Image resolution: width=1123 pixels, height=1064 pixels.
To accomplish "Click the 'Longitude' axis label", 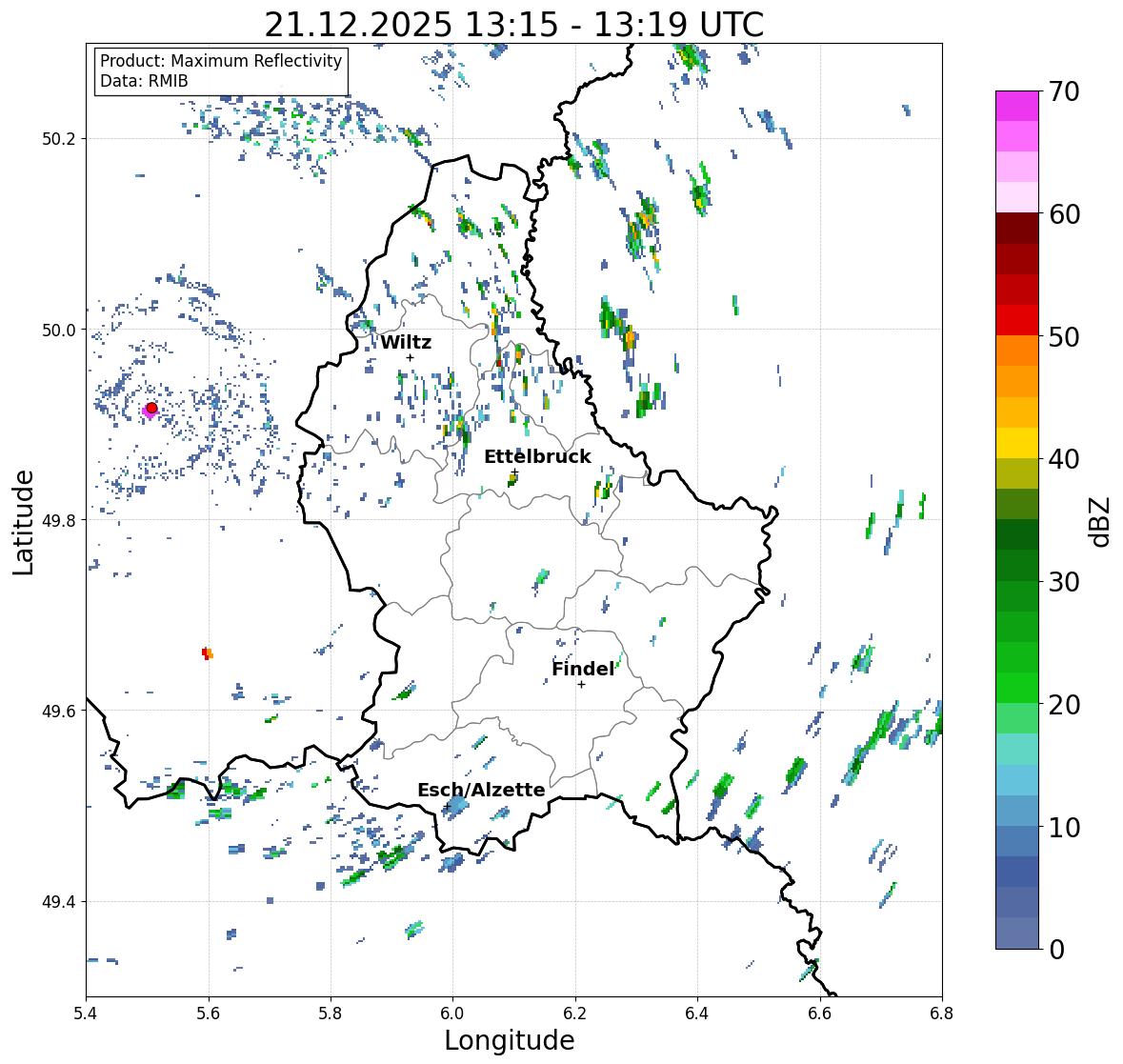I will click(x=510, y=1040).
